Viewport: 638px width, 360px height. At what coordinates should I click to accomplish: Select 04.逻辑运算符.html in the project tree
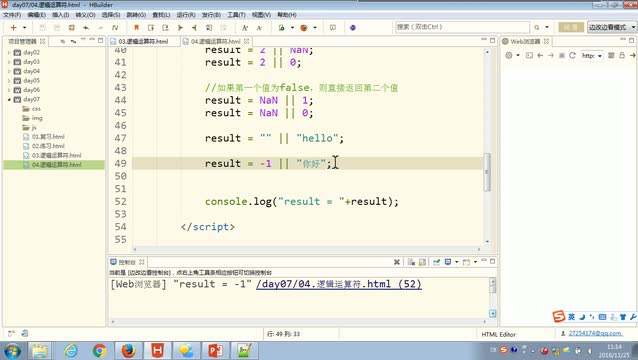point(52,165)
